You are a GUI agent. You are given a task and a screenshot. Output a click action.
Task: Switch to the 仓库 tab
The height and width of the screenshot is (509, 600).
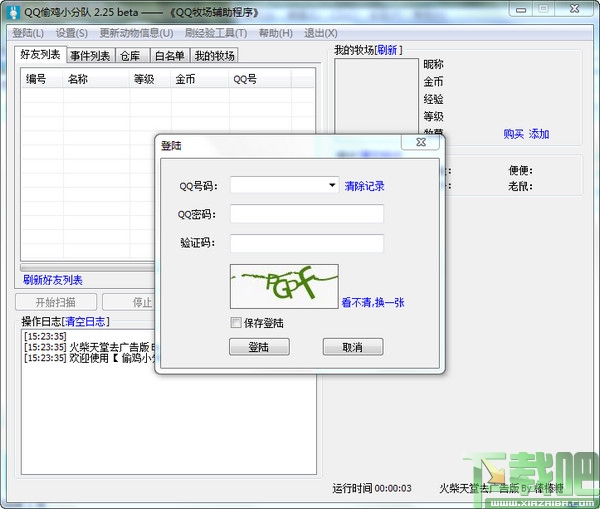click(x=132, y=56)
